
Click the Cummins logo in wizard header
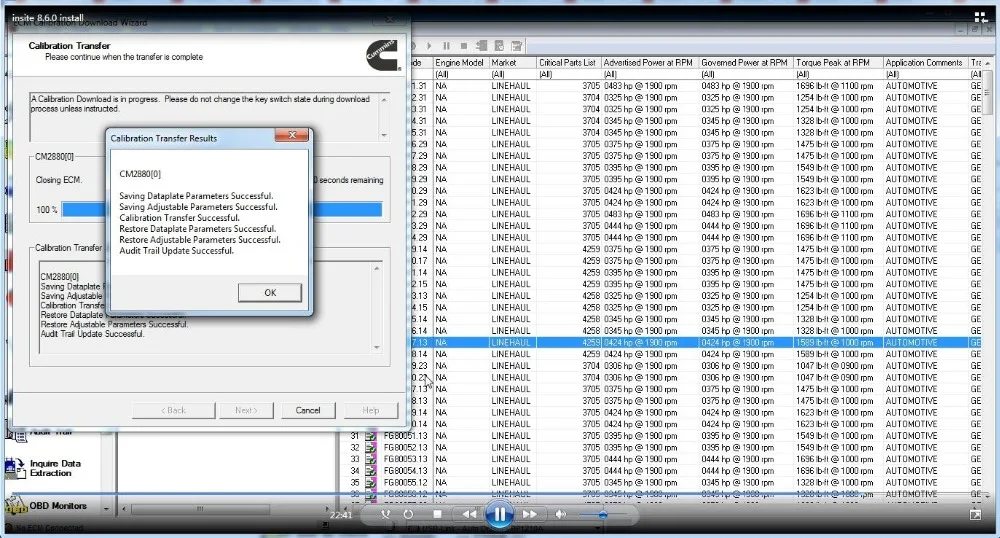[x=383, y=55]
